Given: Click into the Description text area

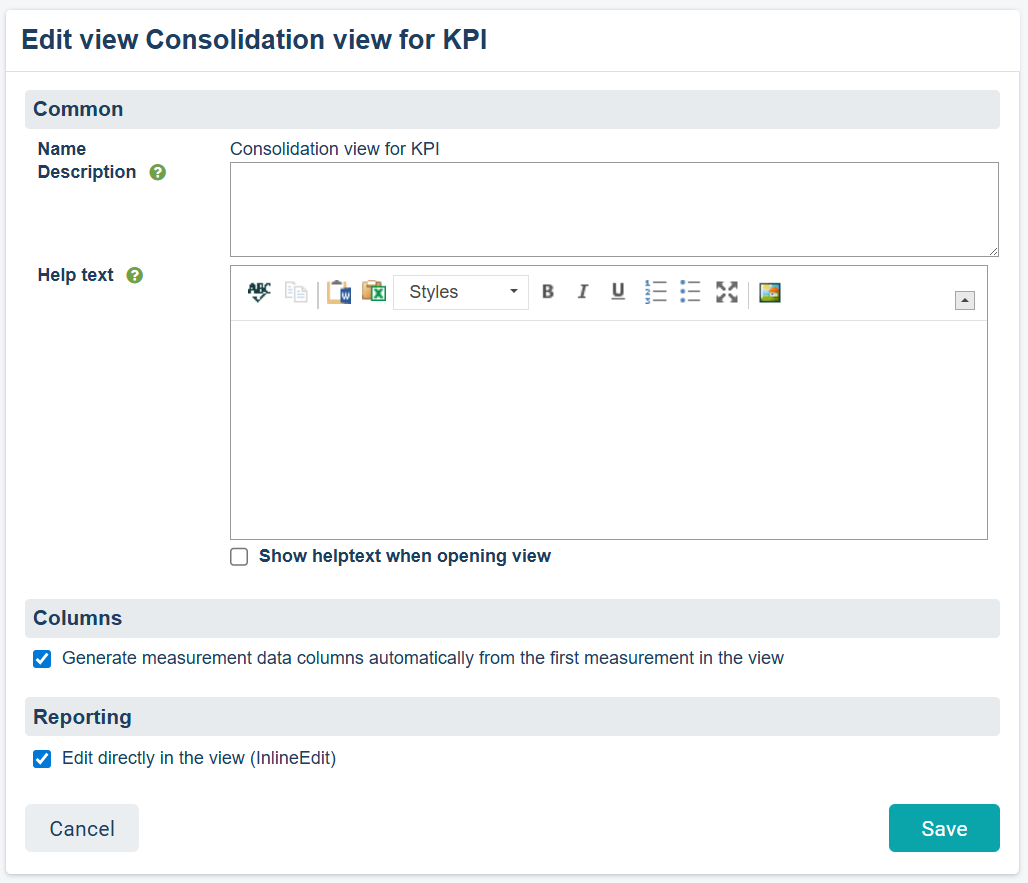Looking at the screenshot, I should click(x=613, y=210).
